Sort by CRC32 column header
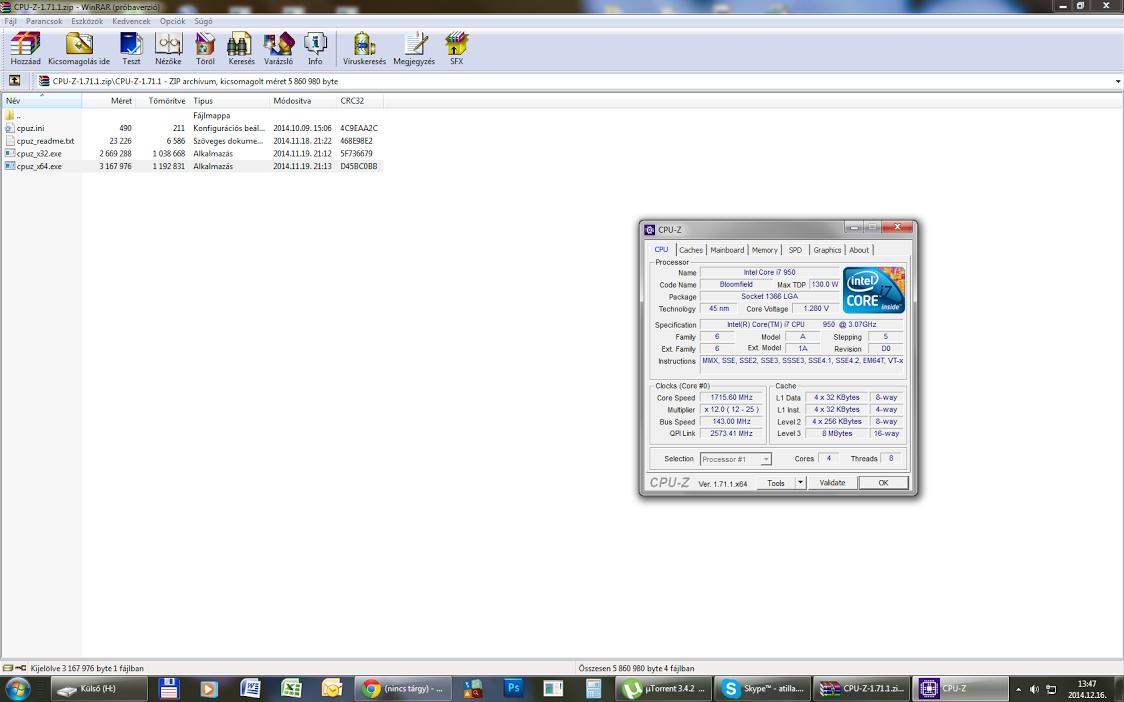The width and height of the screenshot is (1124, 702). point(359,101)
